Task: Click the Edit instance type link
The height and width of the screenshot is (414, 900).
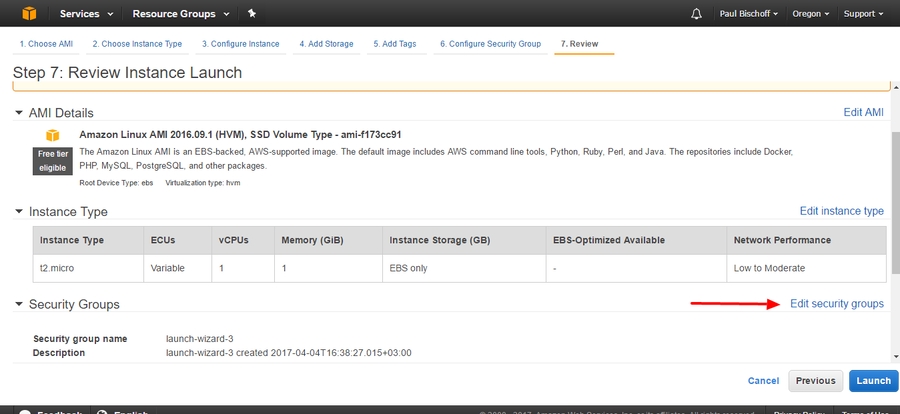Action: pyautogui.click(x=841, y=212)
